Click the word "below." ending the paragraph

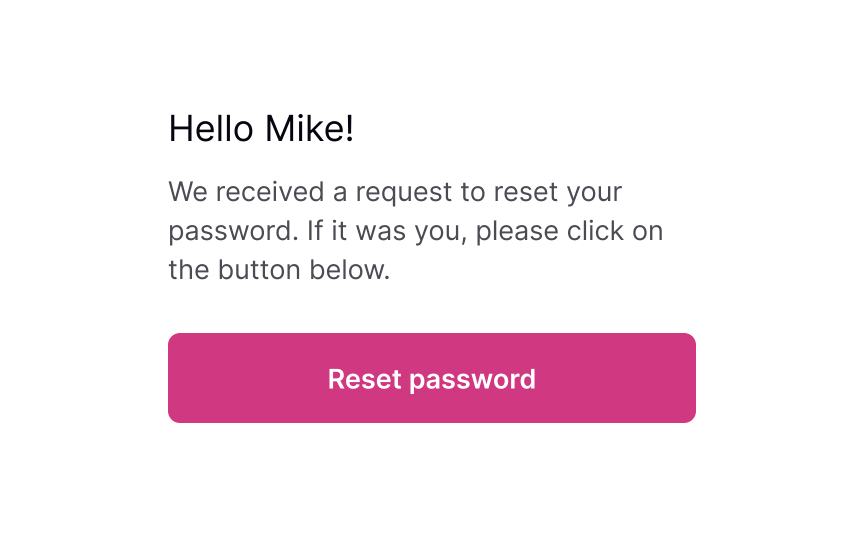coord(349,270)
